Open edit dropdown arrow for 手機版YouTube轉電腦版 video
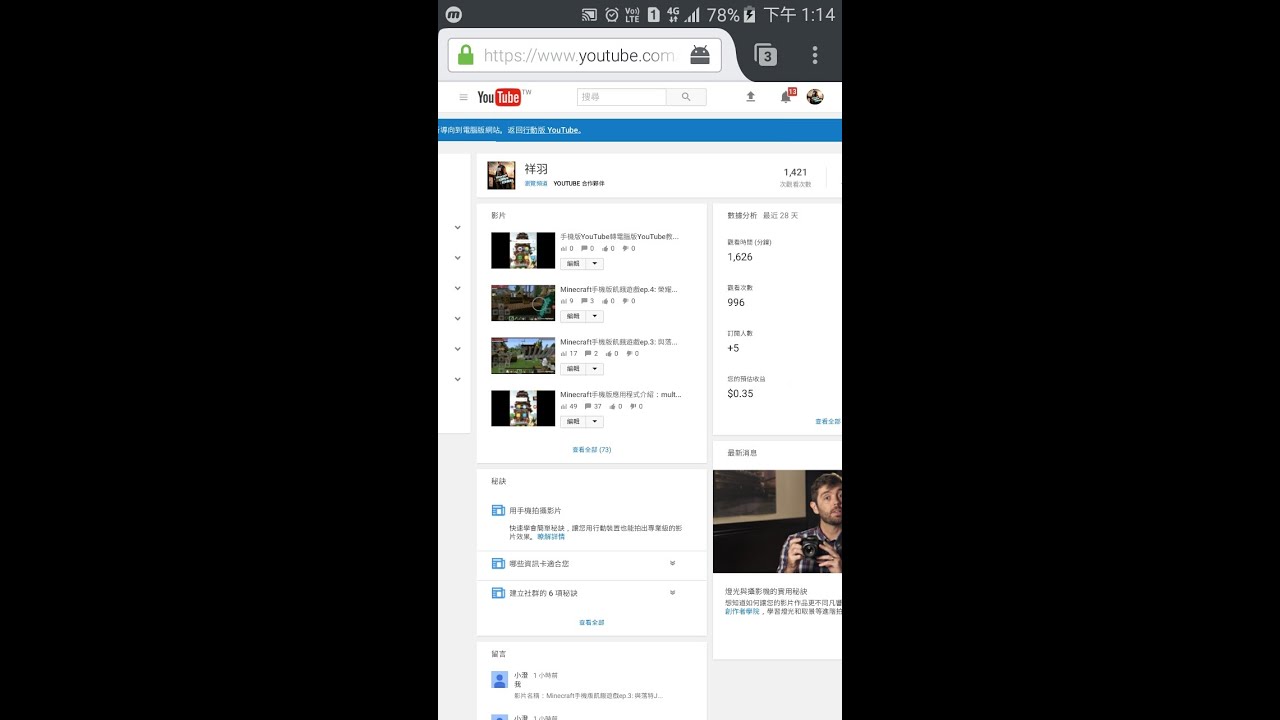The width and height of the screenshot is (1280, 720). pyautogui.click(x=594, y=263)
